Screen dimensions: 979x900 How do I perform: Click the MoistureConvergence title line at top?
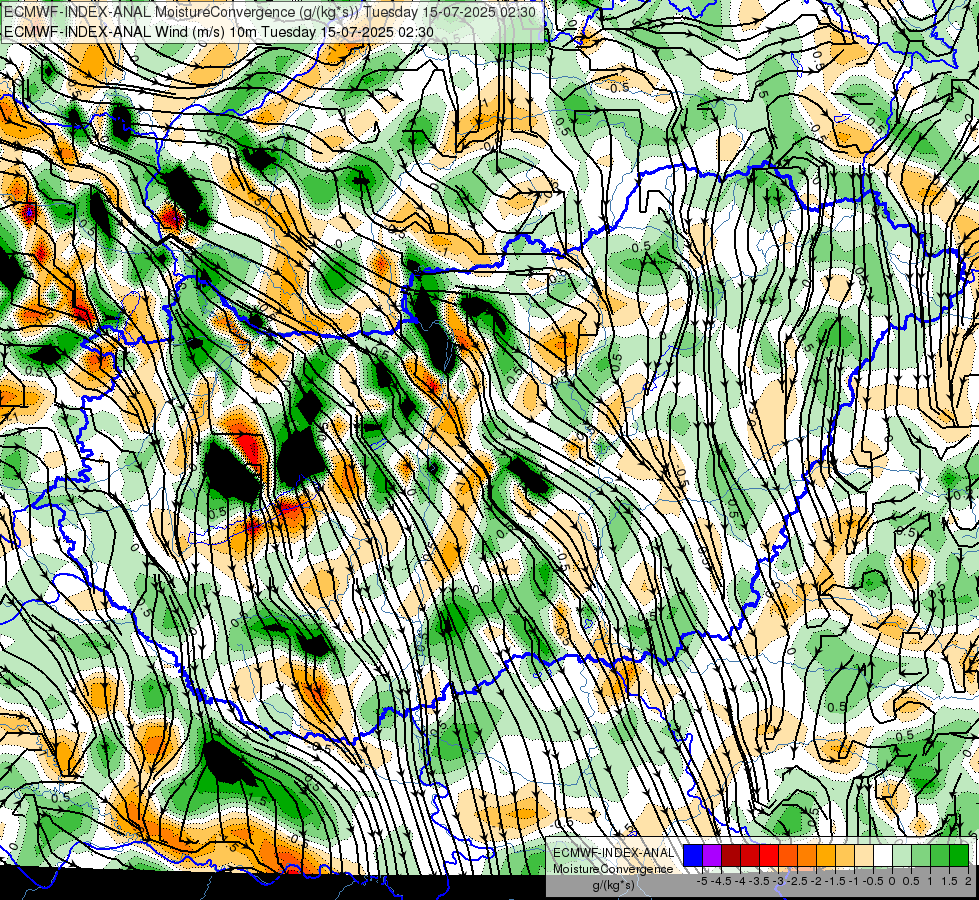[x=270, y=12]
